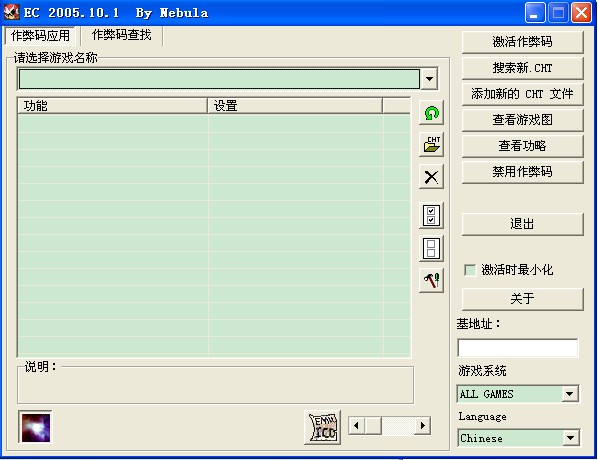598x460 pixels.
Task: Click the 激活作弊码 button
Action: click(x=522, y=42)
